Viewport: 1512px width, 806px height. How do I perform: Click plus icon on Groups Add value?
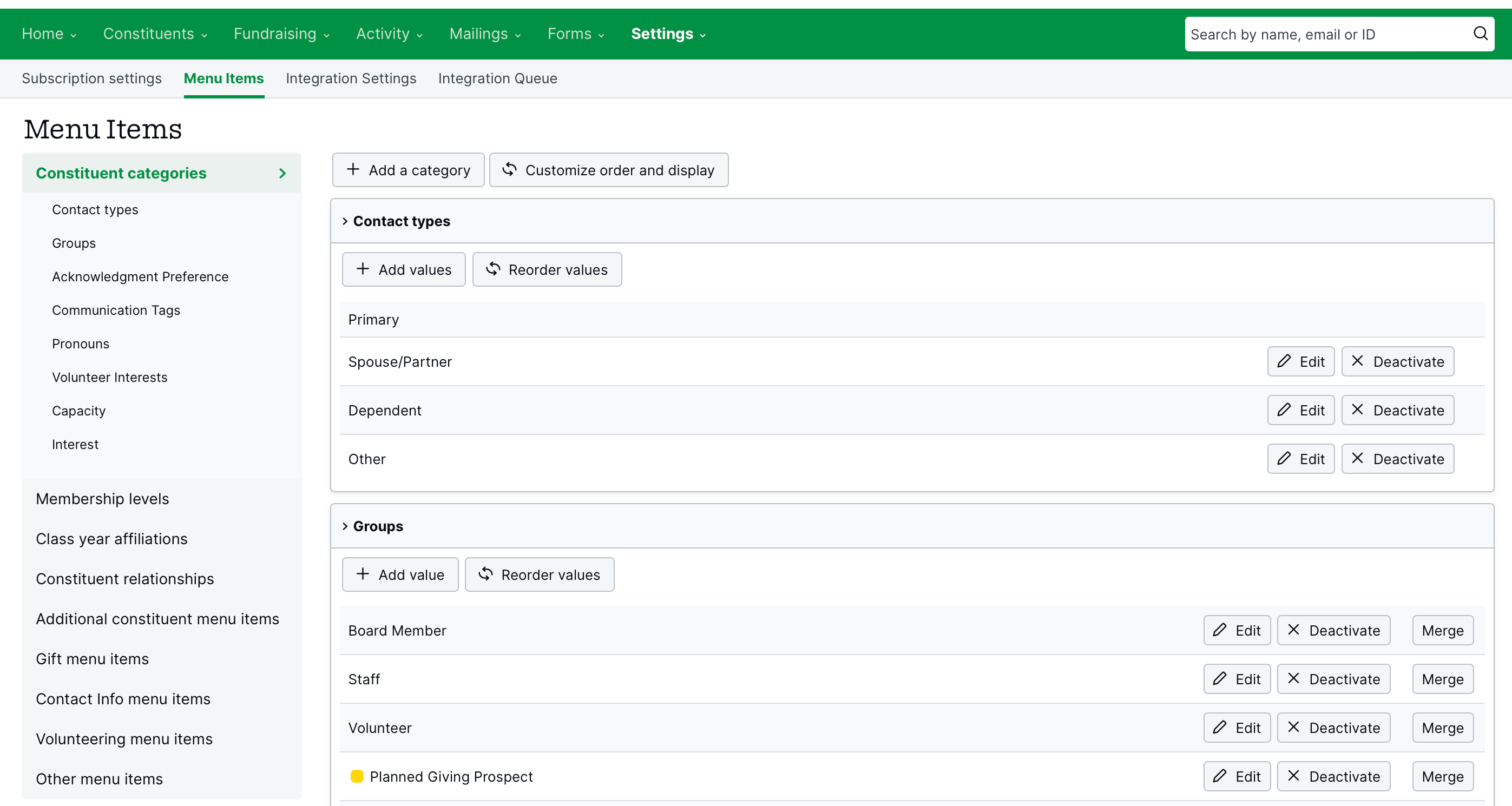(363, 574)
